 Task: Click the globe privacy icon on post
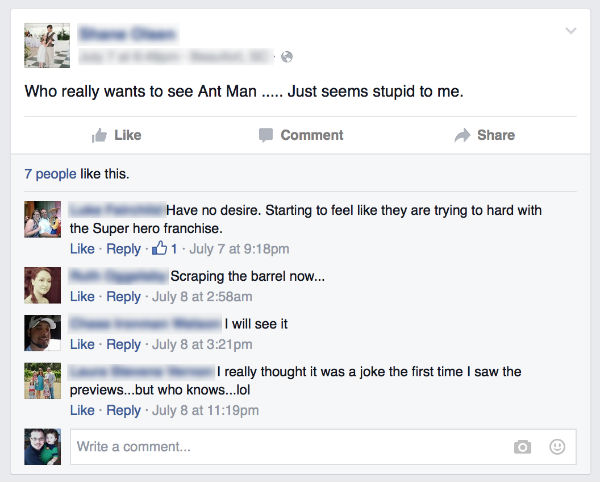[x=287, y=57]
